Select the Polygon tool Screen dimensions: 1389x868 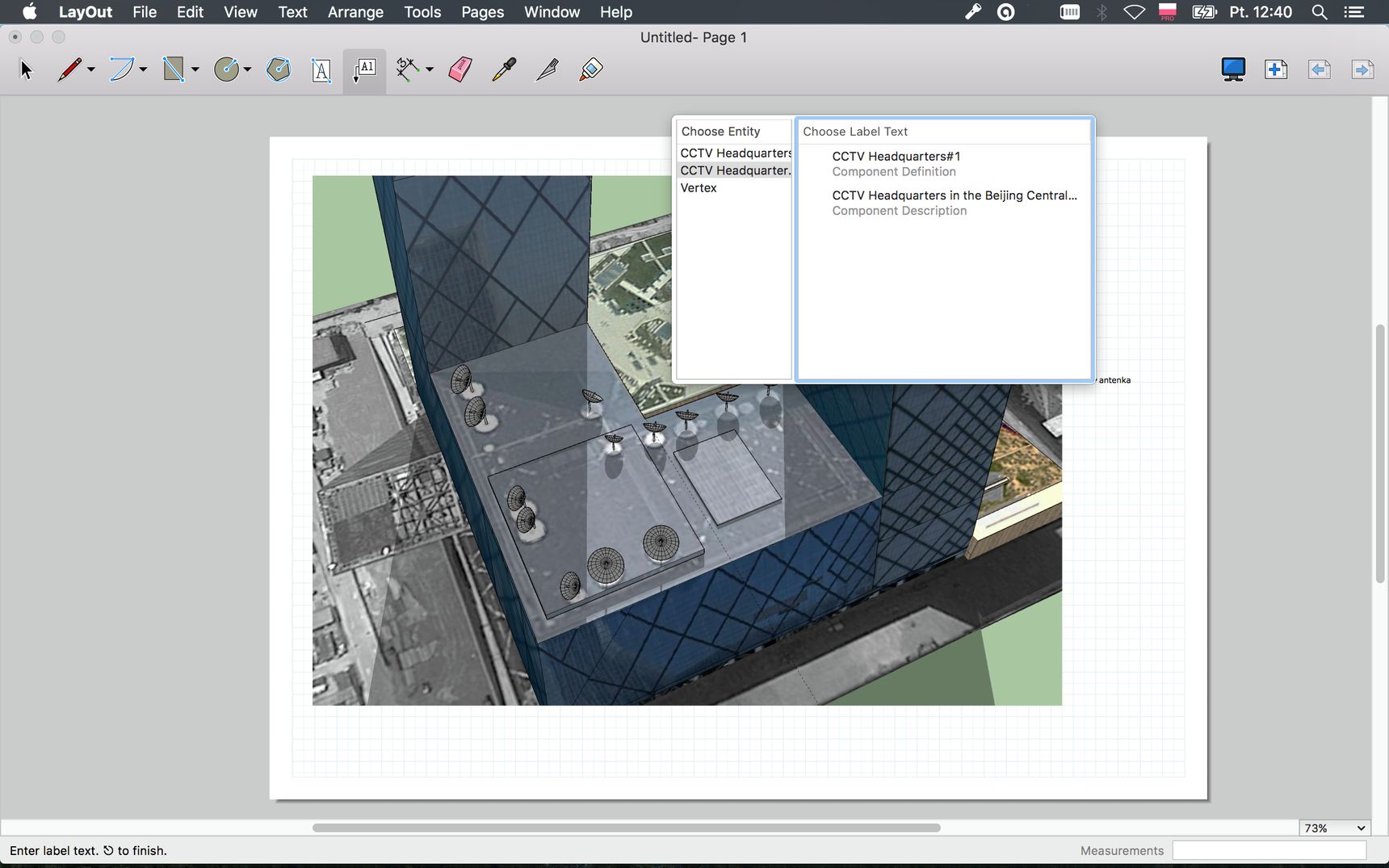tap(278, 70)
